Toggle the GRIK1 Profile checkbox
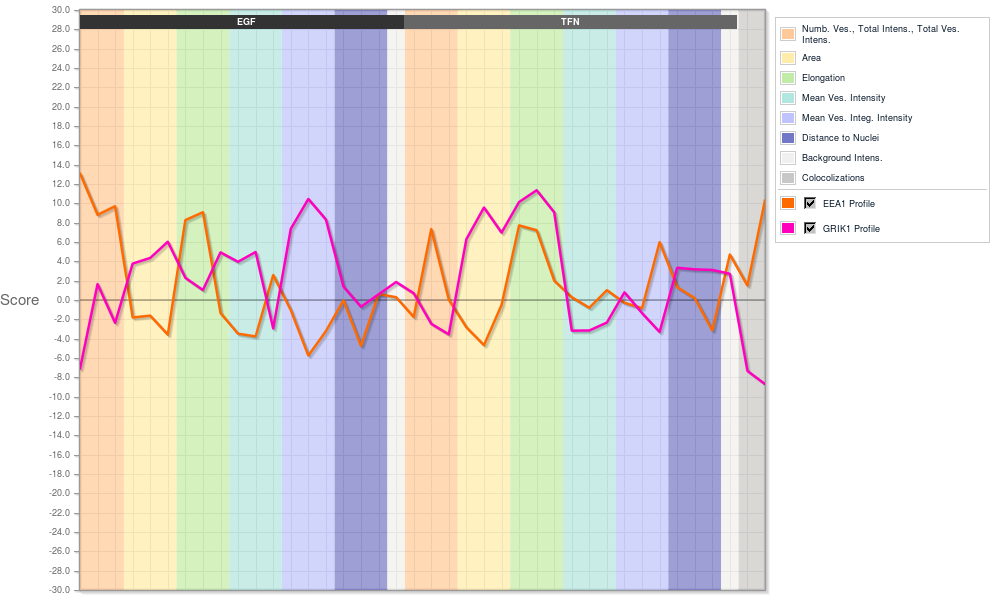 tap(811, 228)
